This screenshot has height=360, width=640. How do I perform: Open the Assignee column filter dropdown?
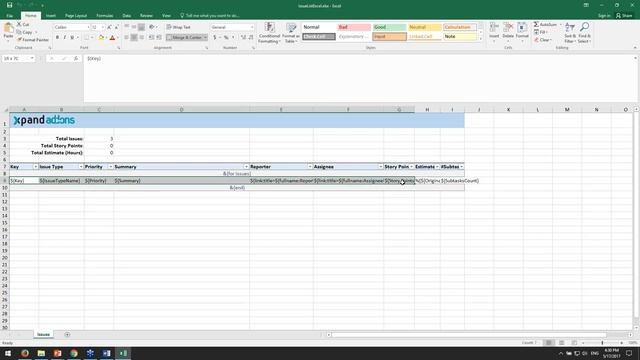pos(380,167)
